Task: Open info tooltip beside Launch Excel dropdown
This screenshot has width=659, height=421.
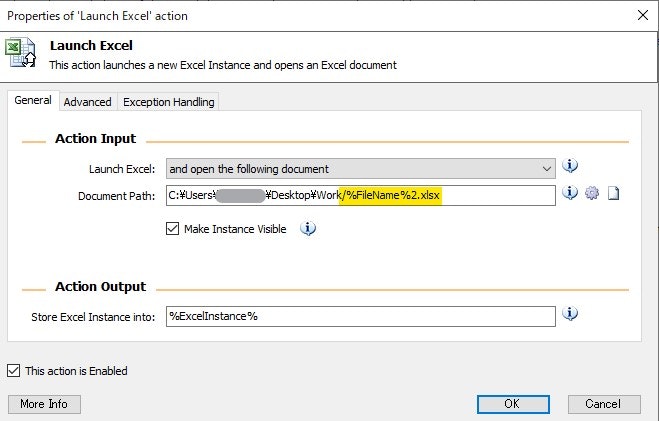Action: coord(570,166)
